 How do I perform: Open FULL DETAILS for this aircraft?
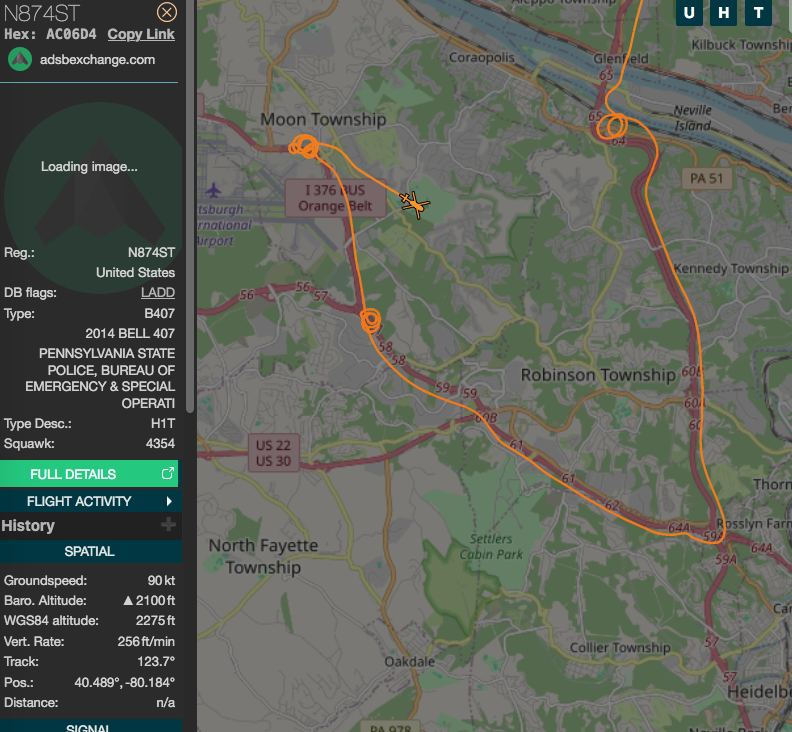tap(89, 474)
